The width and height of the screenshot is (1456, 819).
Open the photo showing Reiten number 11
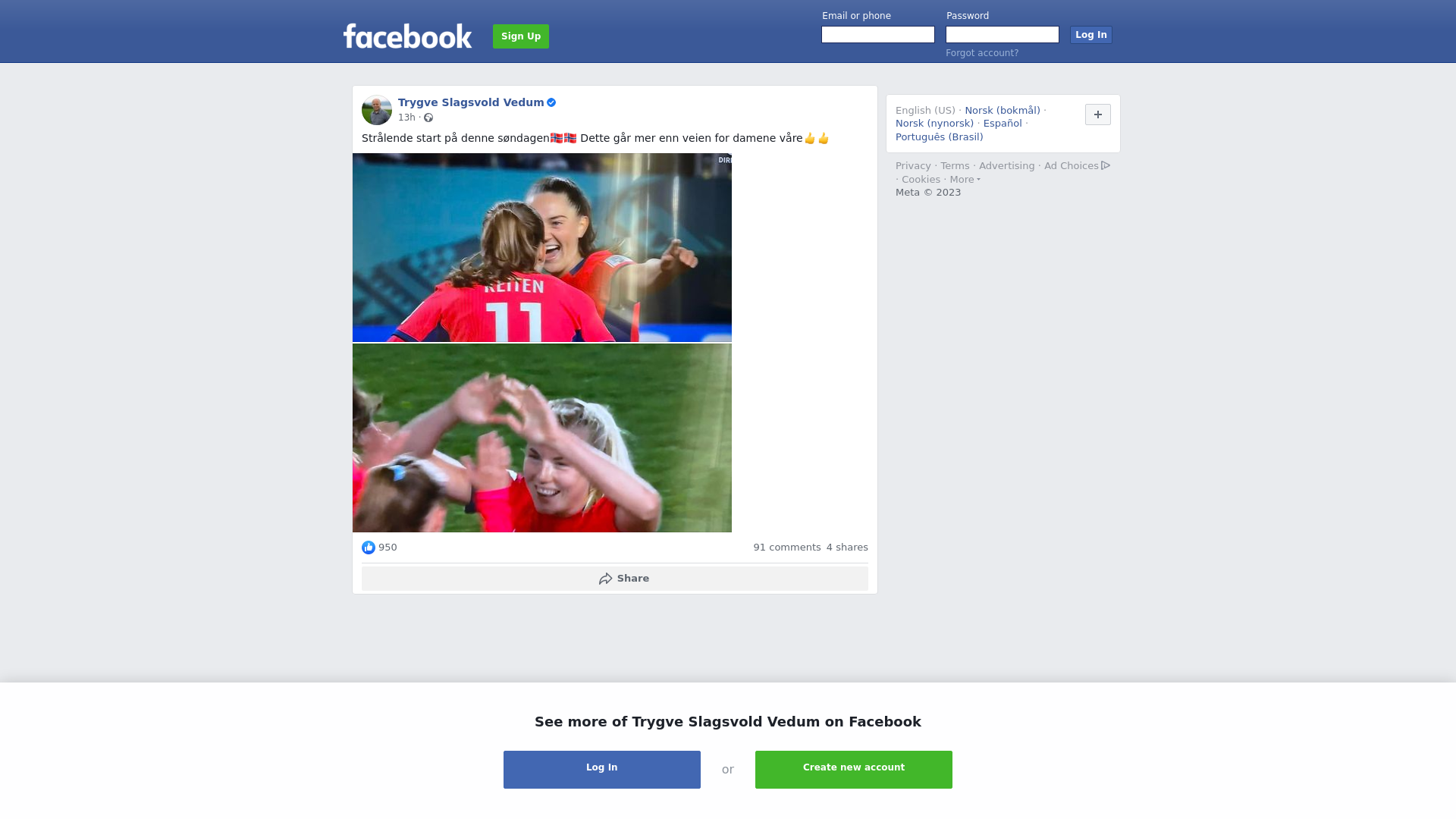[542, 247]
